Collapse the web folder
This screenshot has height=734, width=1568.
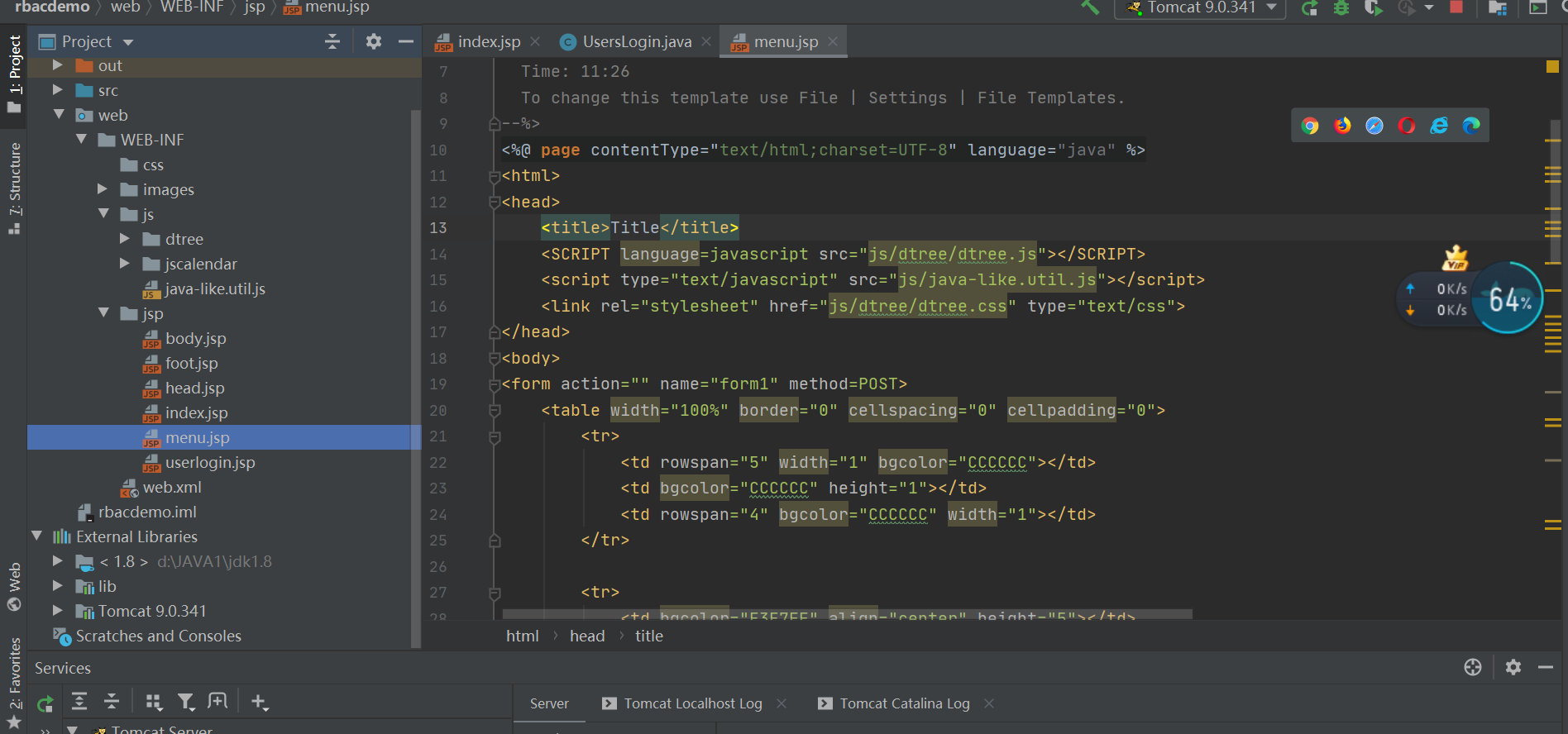[59, 115]
